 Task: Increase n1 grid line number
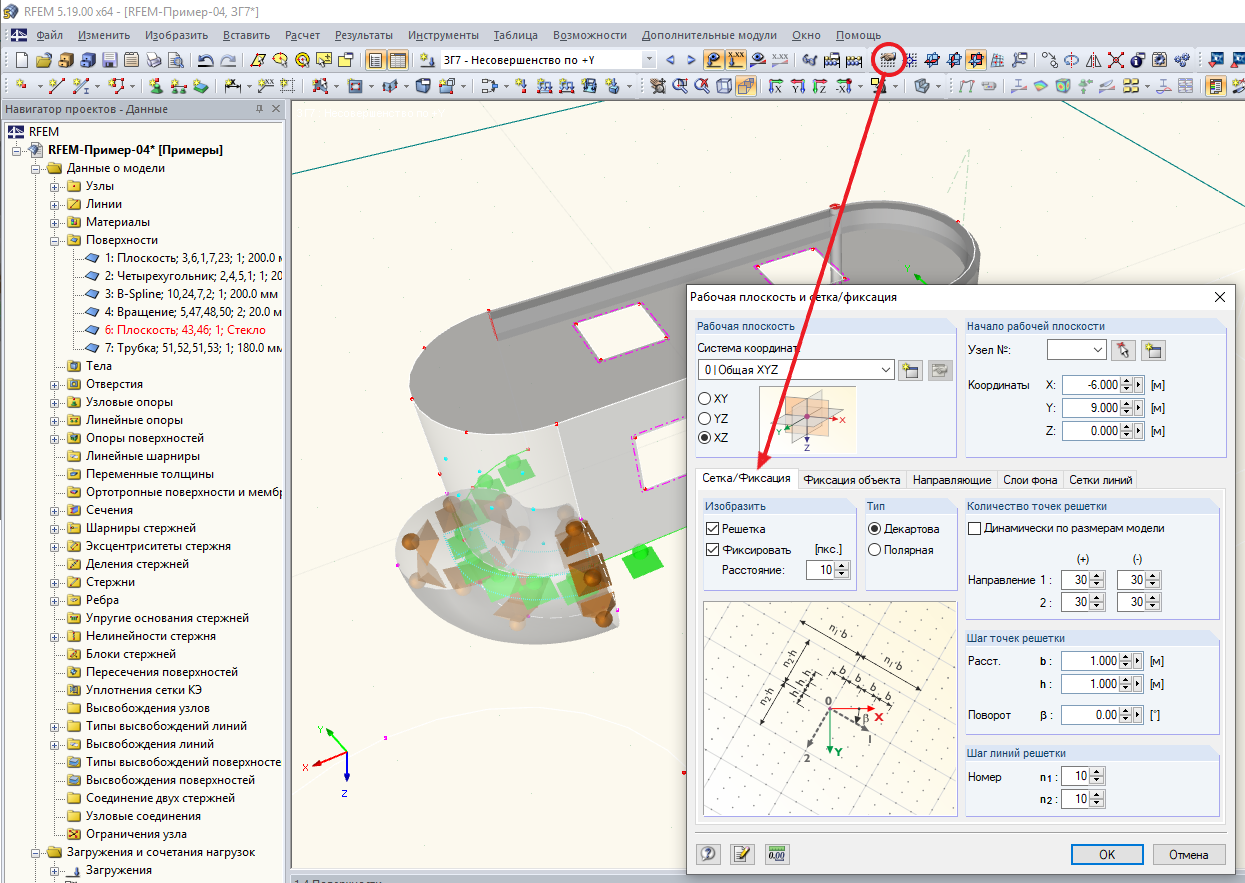1098,772
